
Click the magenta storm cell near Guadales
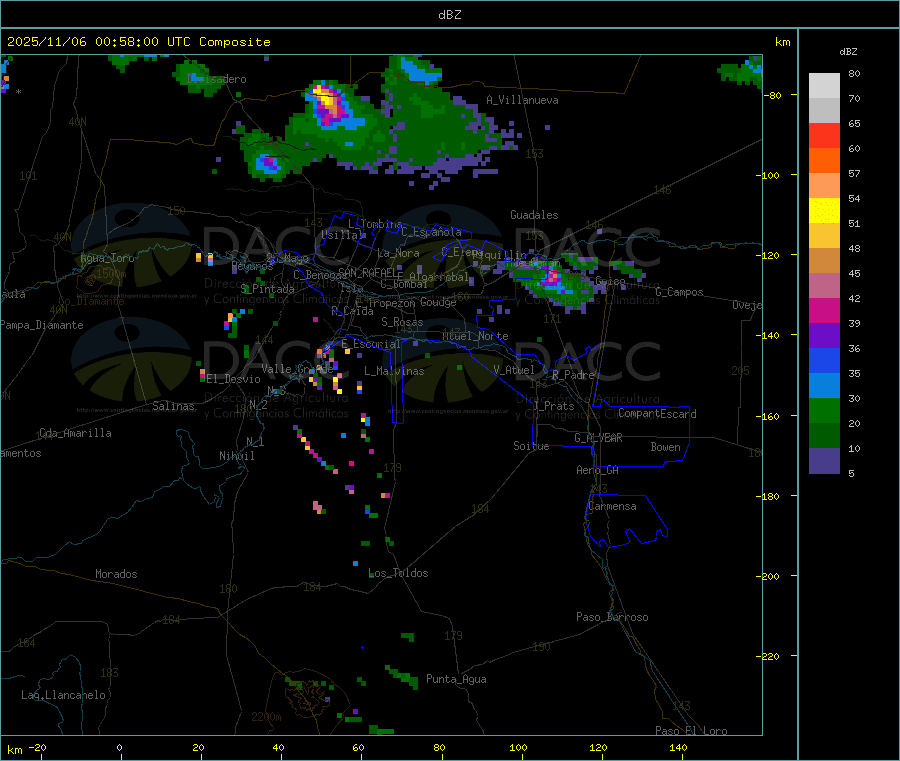[x=552, y=279]
